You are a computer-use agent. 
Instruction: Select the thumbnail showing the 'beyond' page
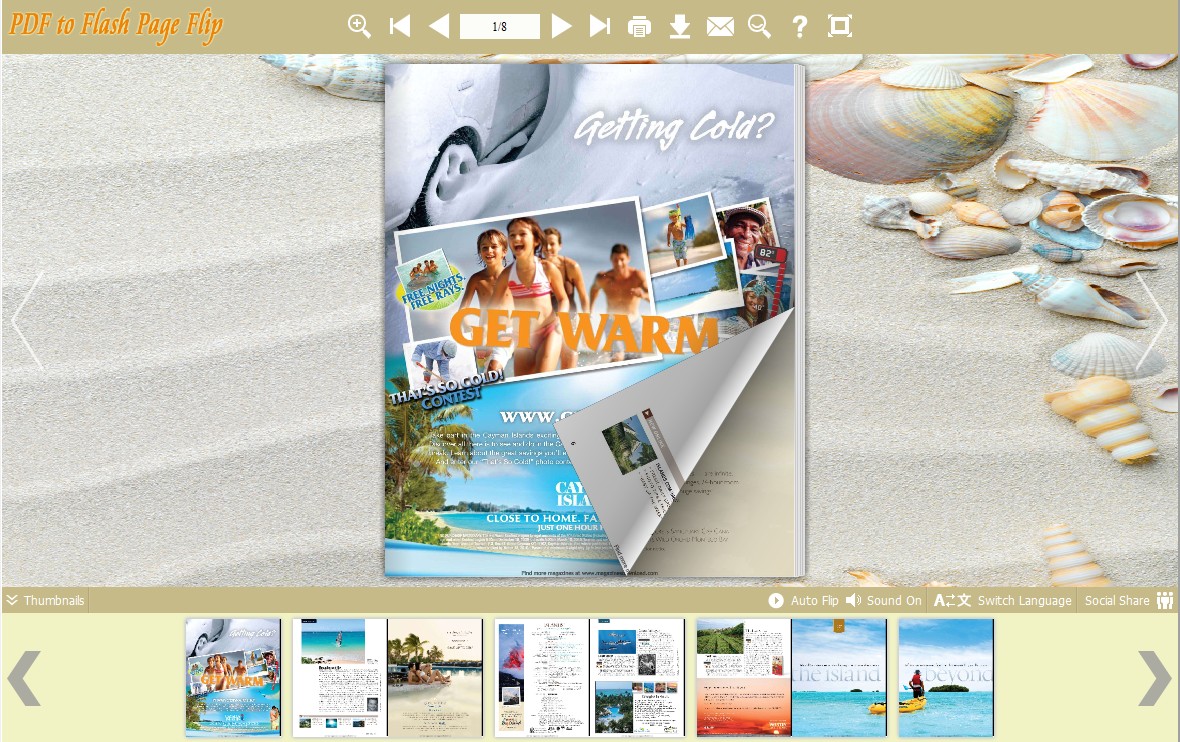point(946,677)
